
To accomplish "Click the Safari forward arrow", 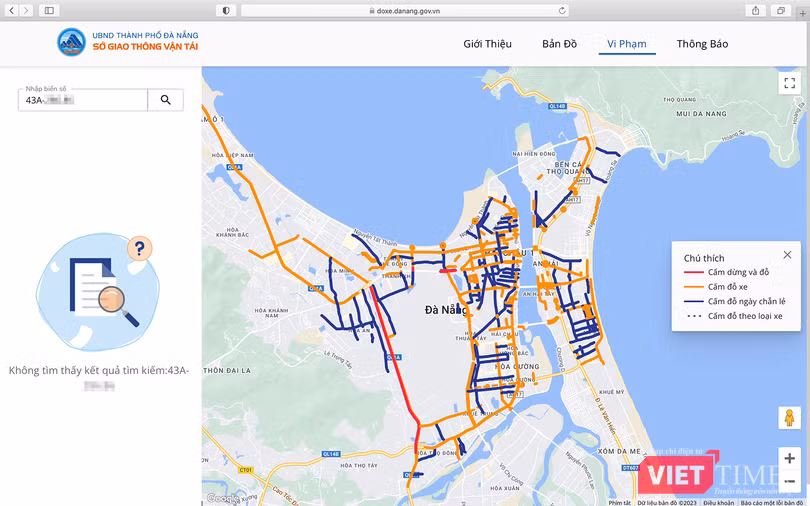I will (26, 10).
